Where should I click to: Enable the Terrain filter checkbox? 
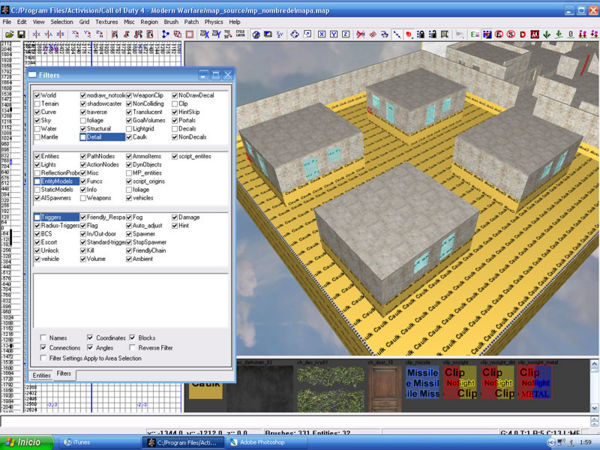(x=37, y=104)
